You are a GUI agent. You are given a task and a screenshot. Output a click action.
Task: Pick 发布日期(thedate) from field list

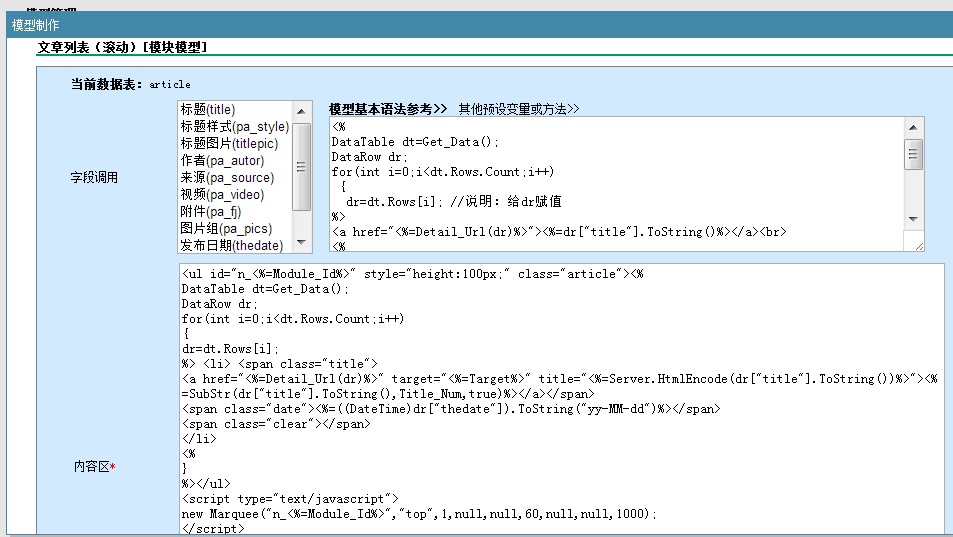pos(231,245)
